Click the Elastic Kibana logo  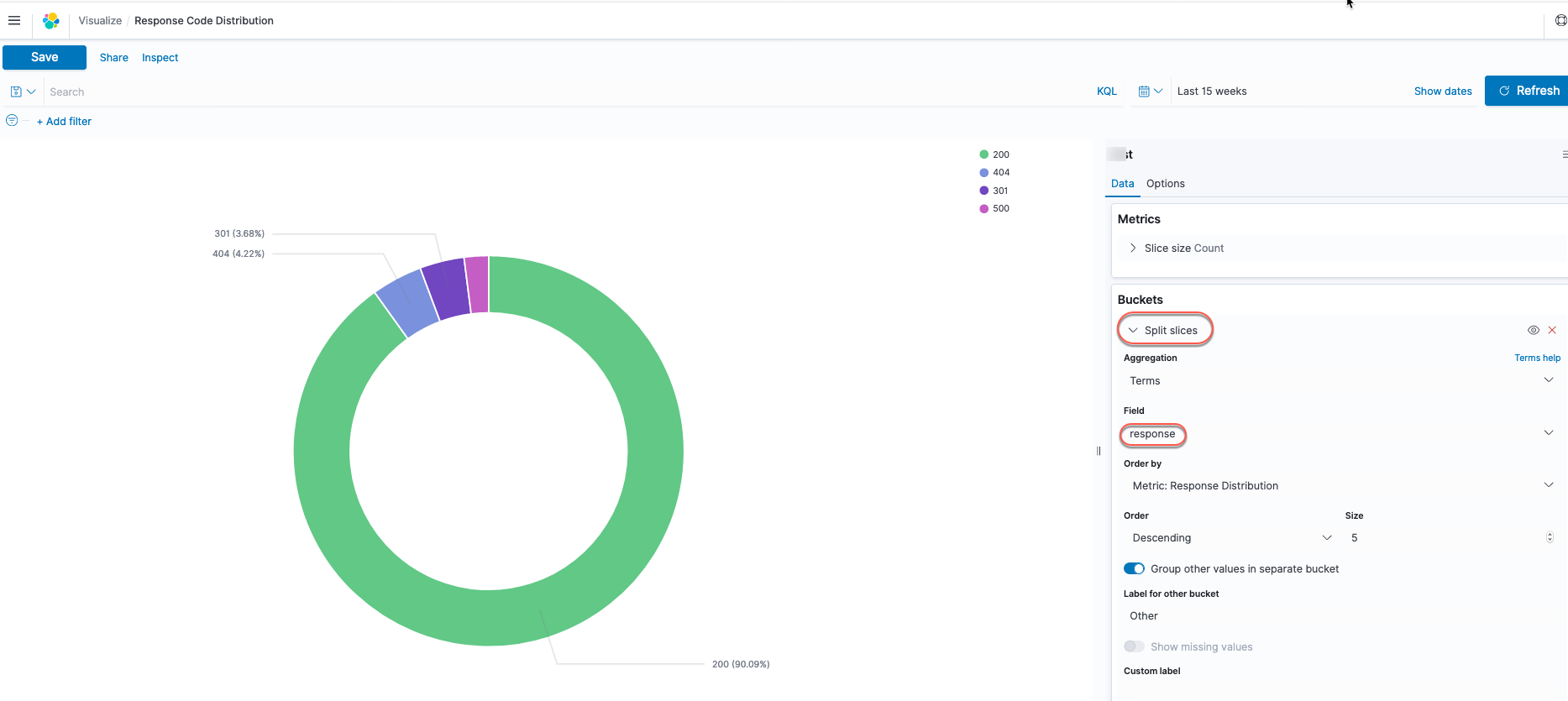click(x=51, y=20)
